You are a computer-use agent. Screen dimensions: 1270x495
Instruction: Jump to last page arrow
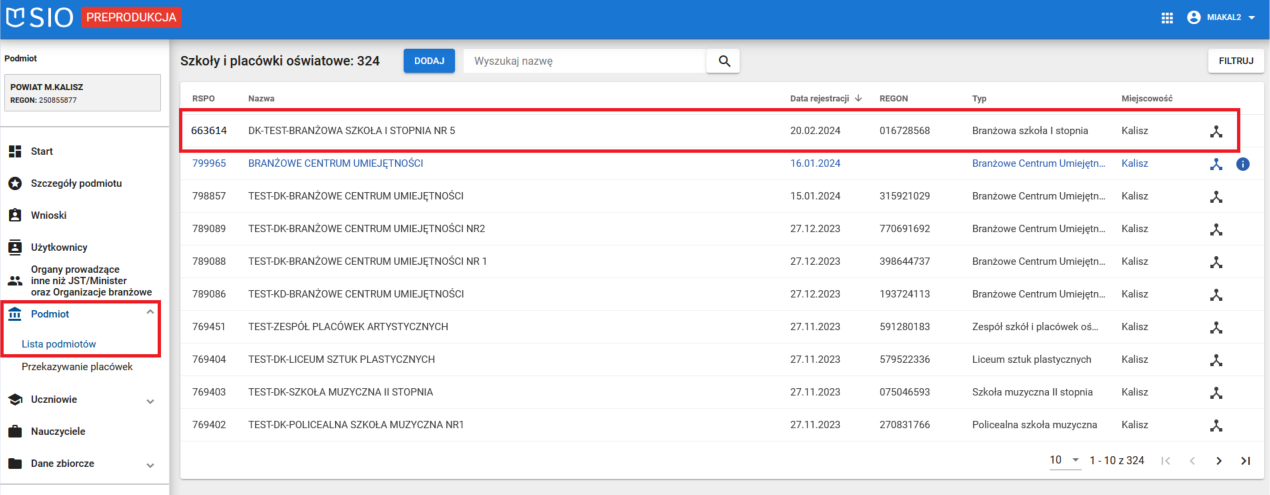[x=1245, y=461]
